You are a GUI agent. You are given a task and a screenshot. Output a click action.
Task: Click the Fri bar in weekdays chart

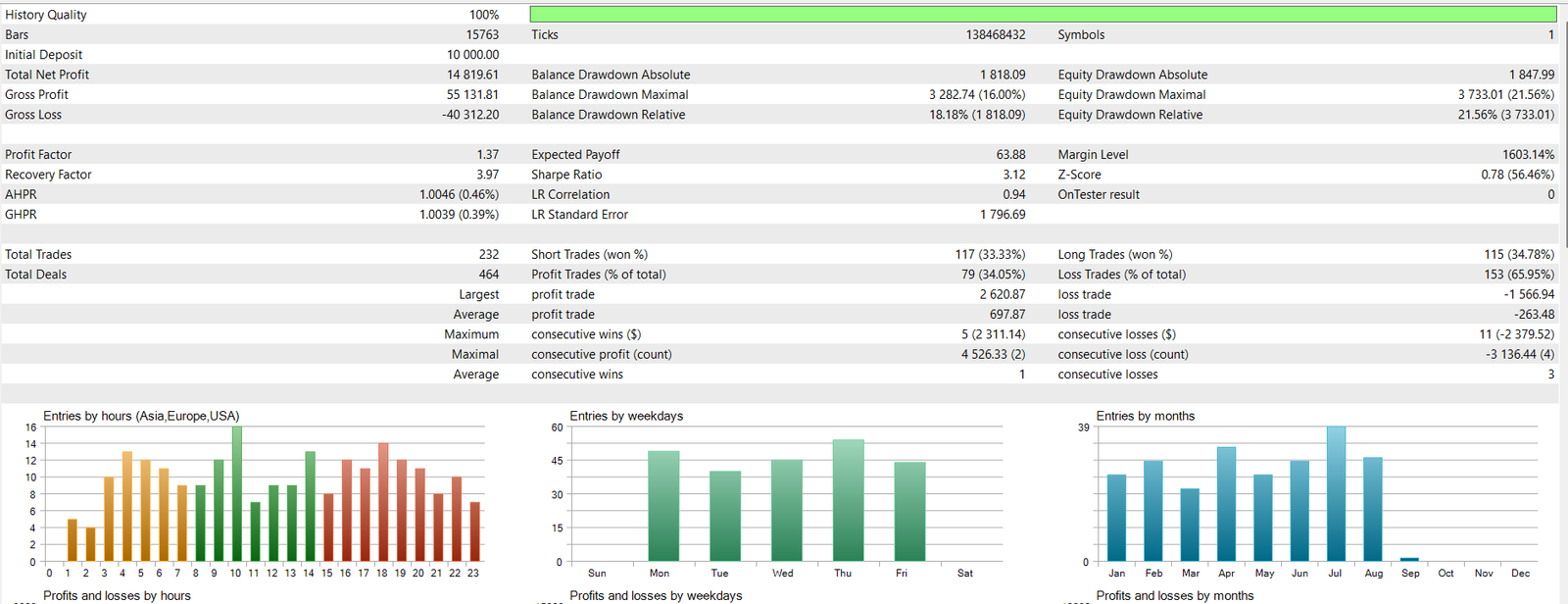[910, 512]
